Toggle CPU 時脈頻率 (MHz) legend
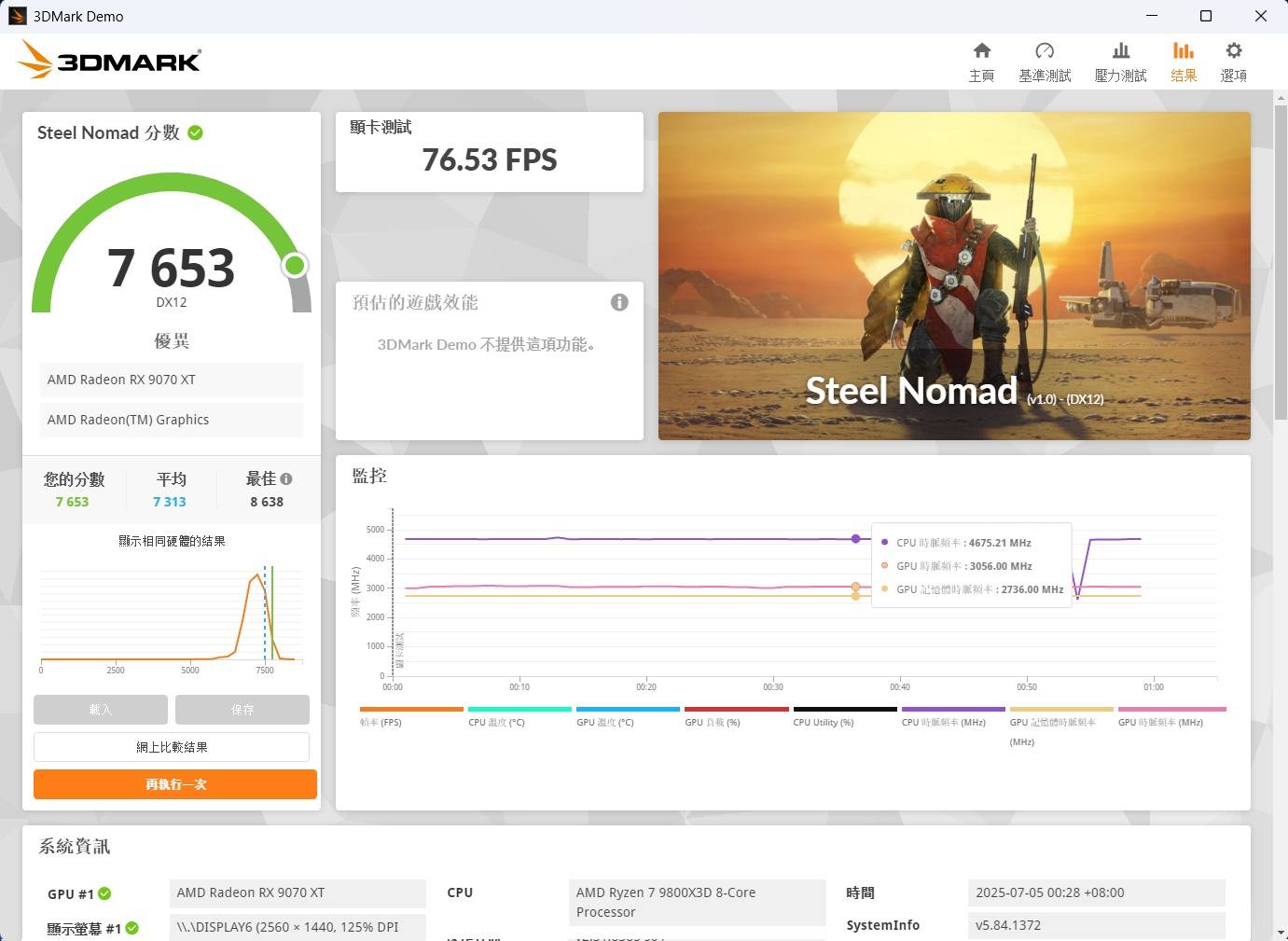Viewport: 1288px width, 941px height. coord(953,716)
